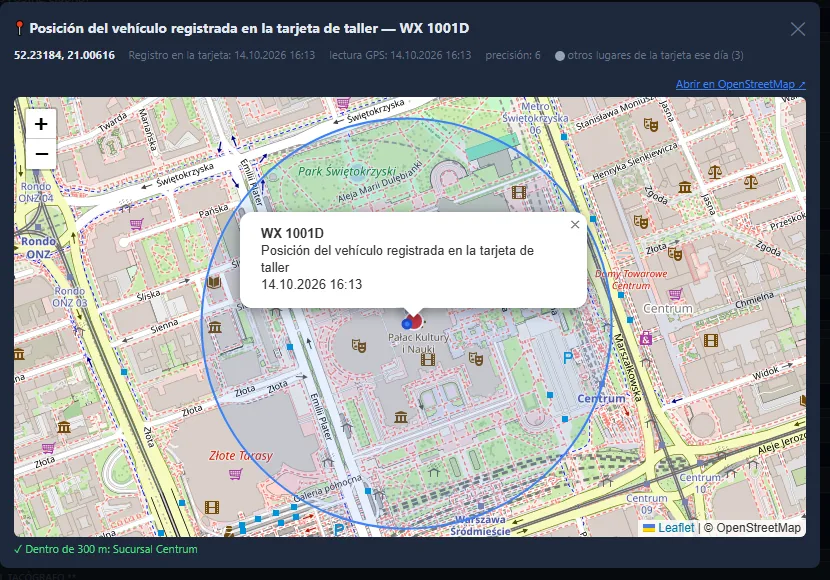The height and width of the screenshot is (580, 830).
Task: Click coordinates text 52.23184, 21.00616
Action: (64, 55)
